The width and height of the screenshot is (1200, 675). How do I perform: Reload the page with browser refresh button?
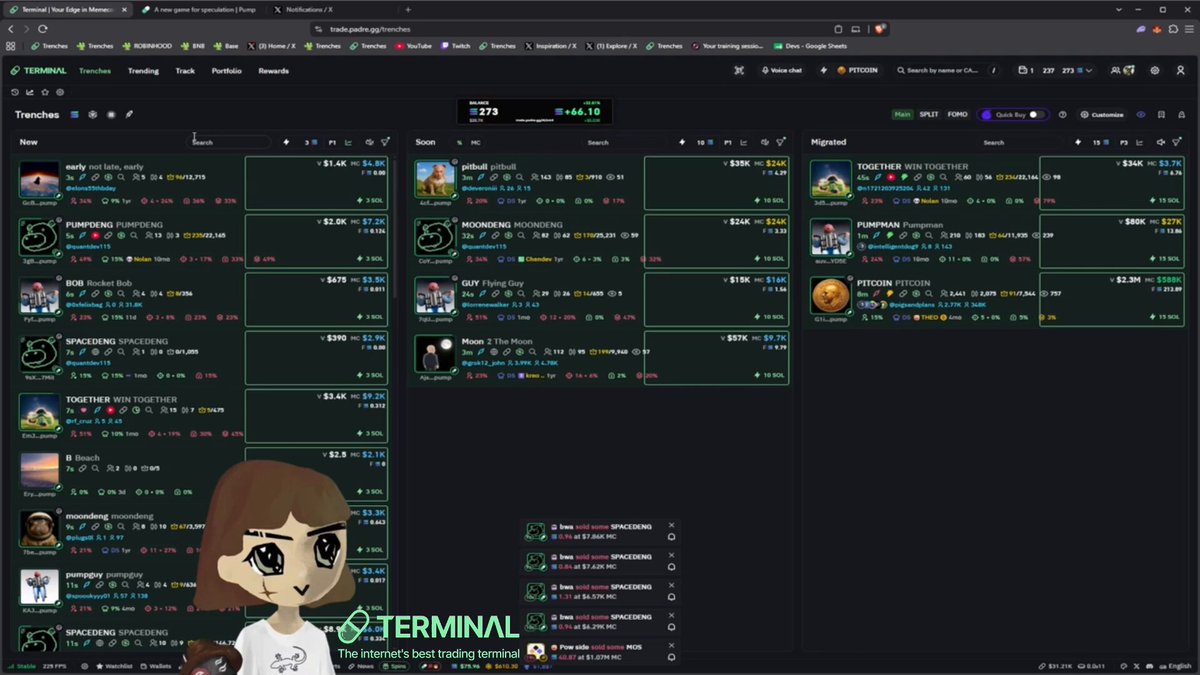43,29
